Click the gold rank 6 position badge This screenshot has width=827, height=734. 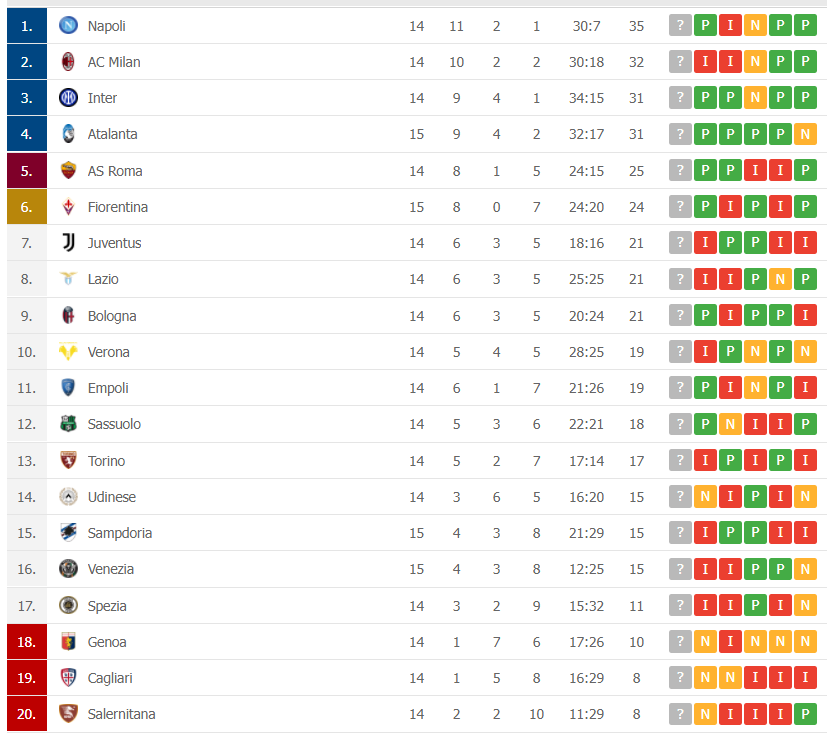point(26,207)
